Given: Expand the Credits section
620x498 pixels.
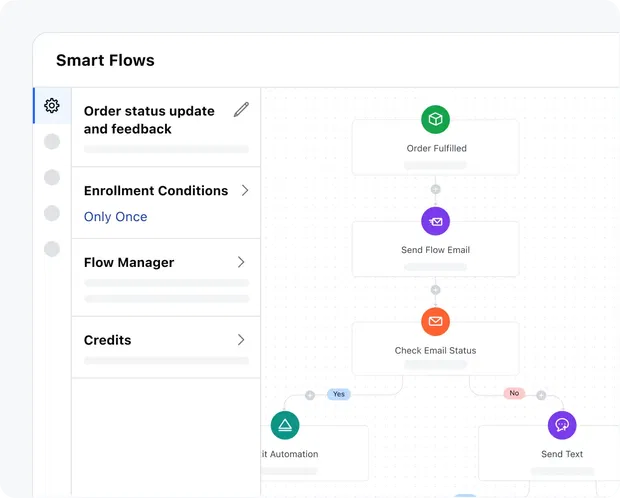Looking at the screenshot, I should [x=241, y=340].
